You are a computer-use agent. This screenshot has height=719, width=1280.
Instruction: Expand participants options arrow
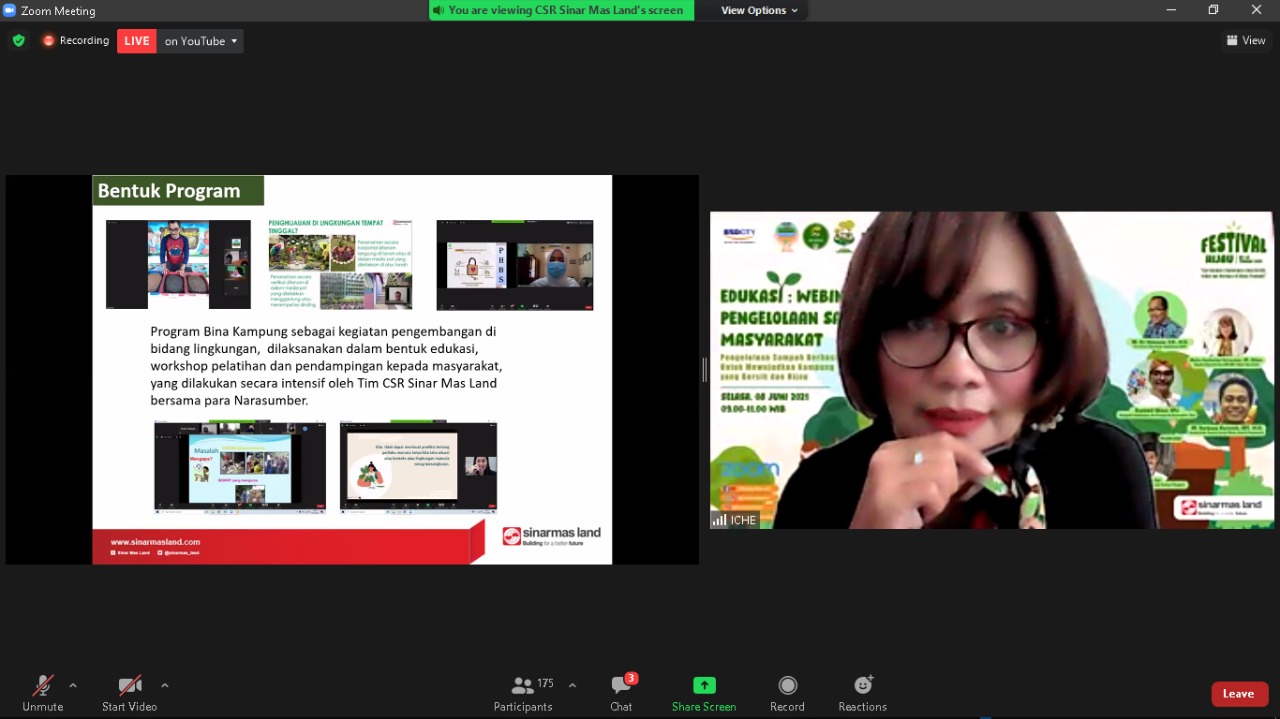coord(572,686)
